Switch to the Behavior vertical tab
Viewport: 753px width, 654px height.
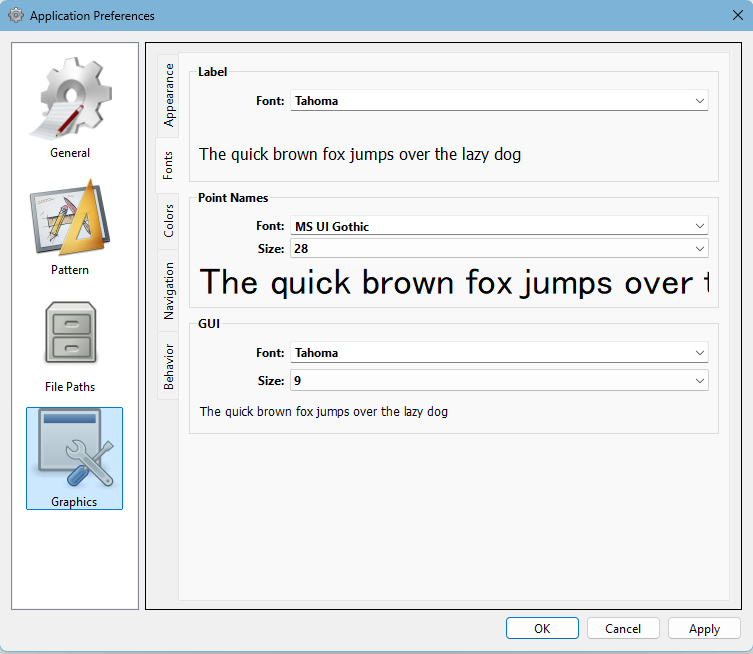coord(168,366)
